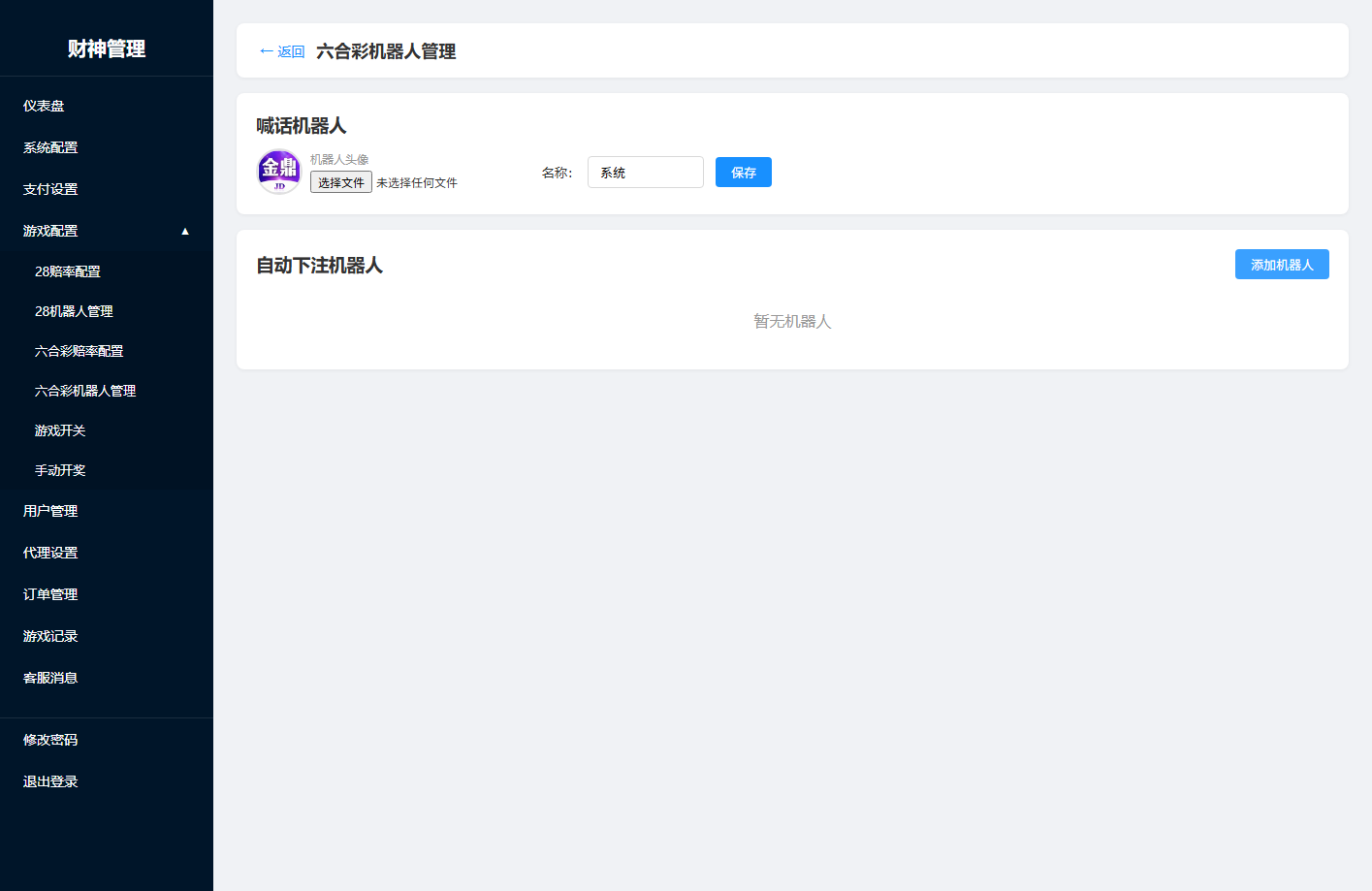This screenshot has width=1372, height=891.
Task: View 游戏记录 in sidebar
Action: [x=50, y=636]
